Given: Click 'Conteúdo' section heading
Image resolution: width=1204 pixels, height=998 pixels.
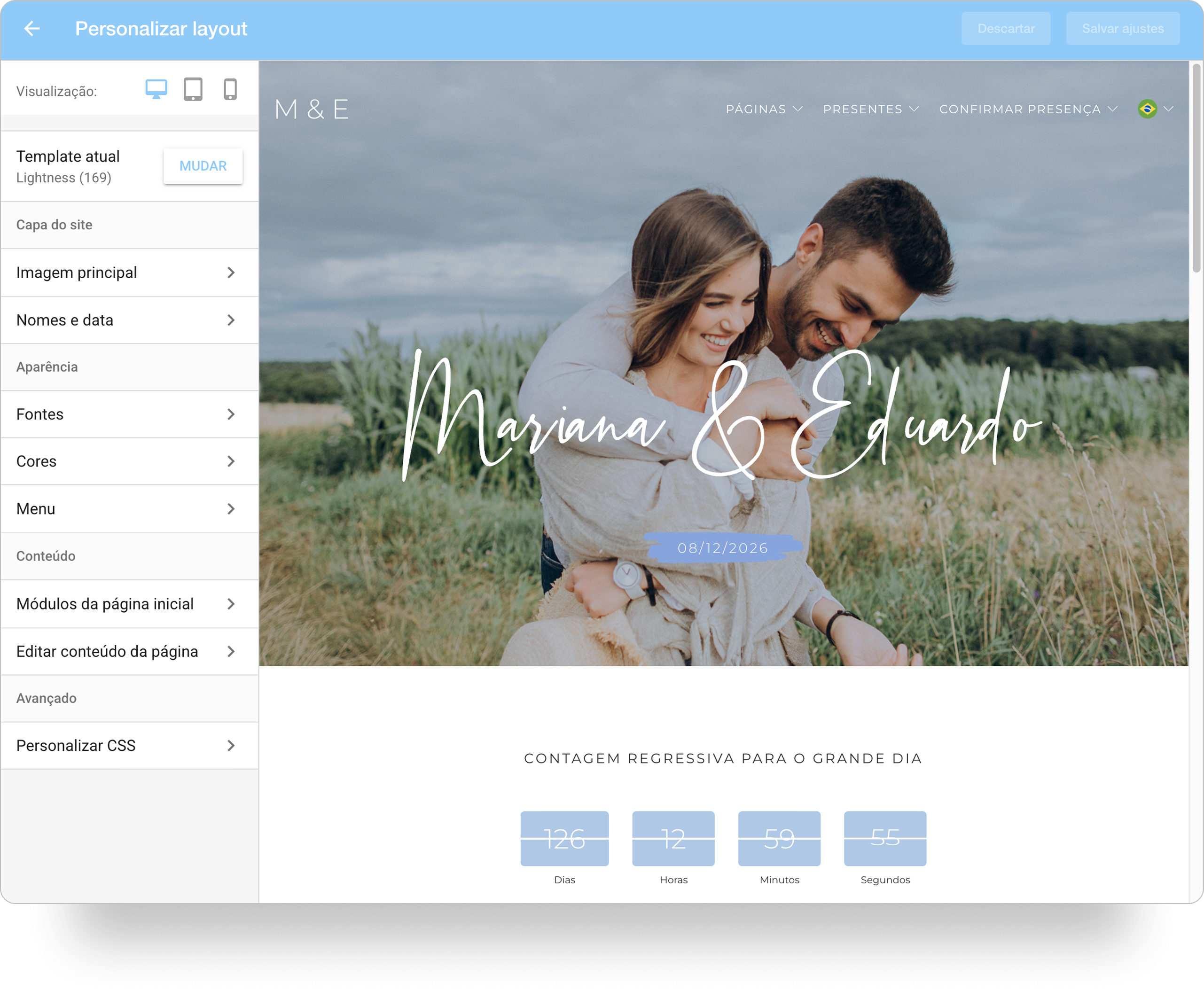Looking at the screenshot, I should (x=46, y=556).
